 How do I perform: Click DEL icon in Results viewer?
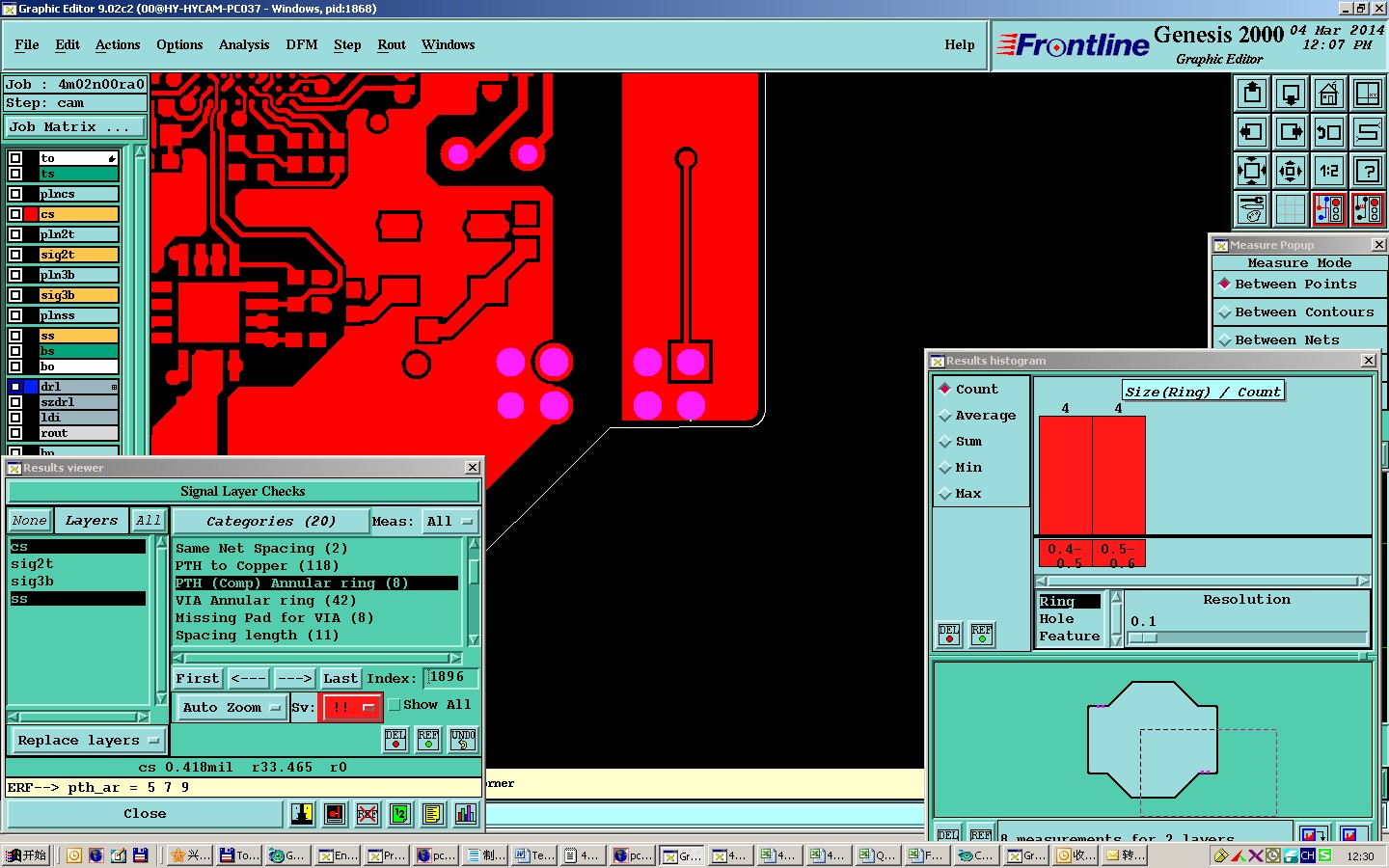coord(395,740)
